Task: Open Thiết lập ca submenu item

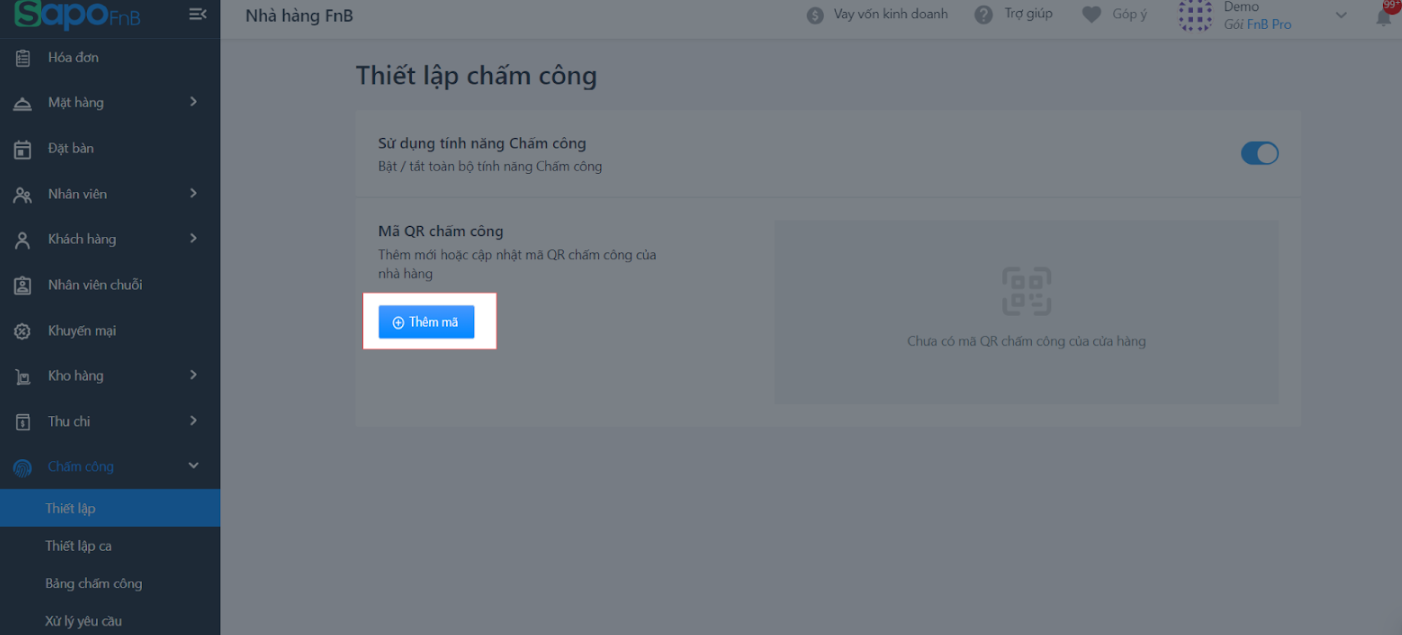Action: [79, 546]
